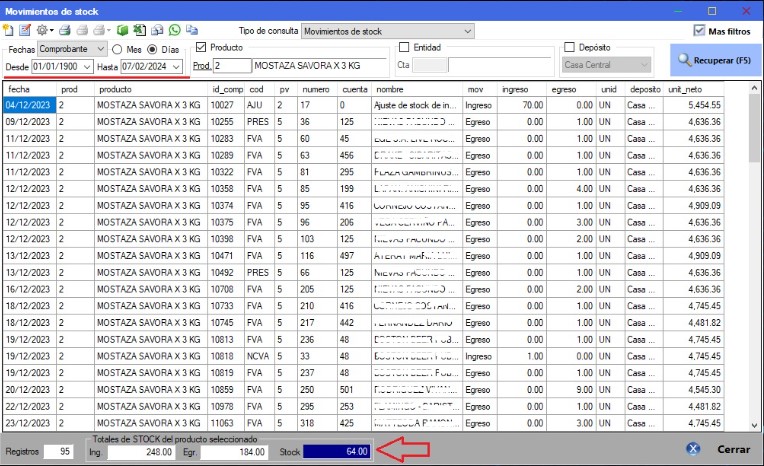Click id_comp cell 10255
764x466 pixels.
coord(227,122)
